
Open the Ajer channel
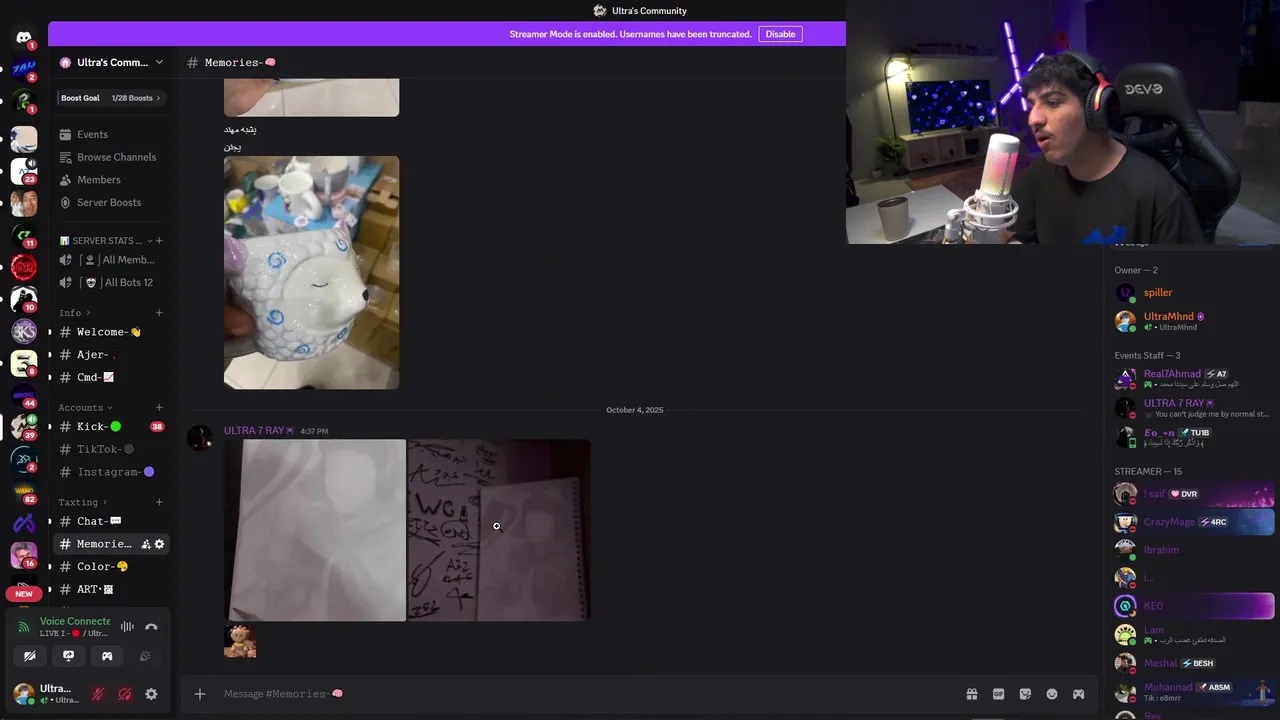(x=110, y=355)
